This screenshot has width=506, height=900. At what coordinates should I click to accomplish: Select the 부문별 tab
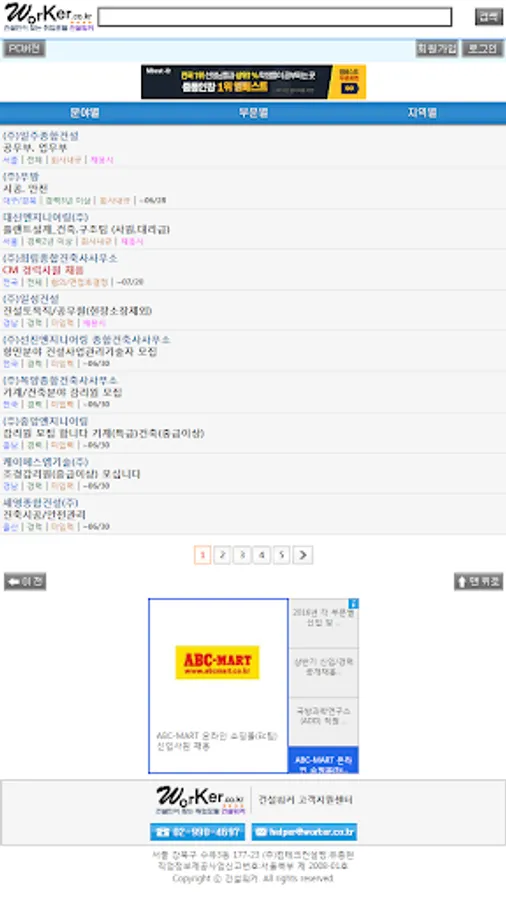coord(253,113)
